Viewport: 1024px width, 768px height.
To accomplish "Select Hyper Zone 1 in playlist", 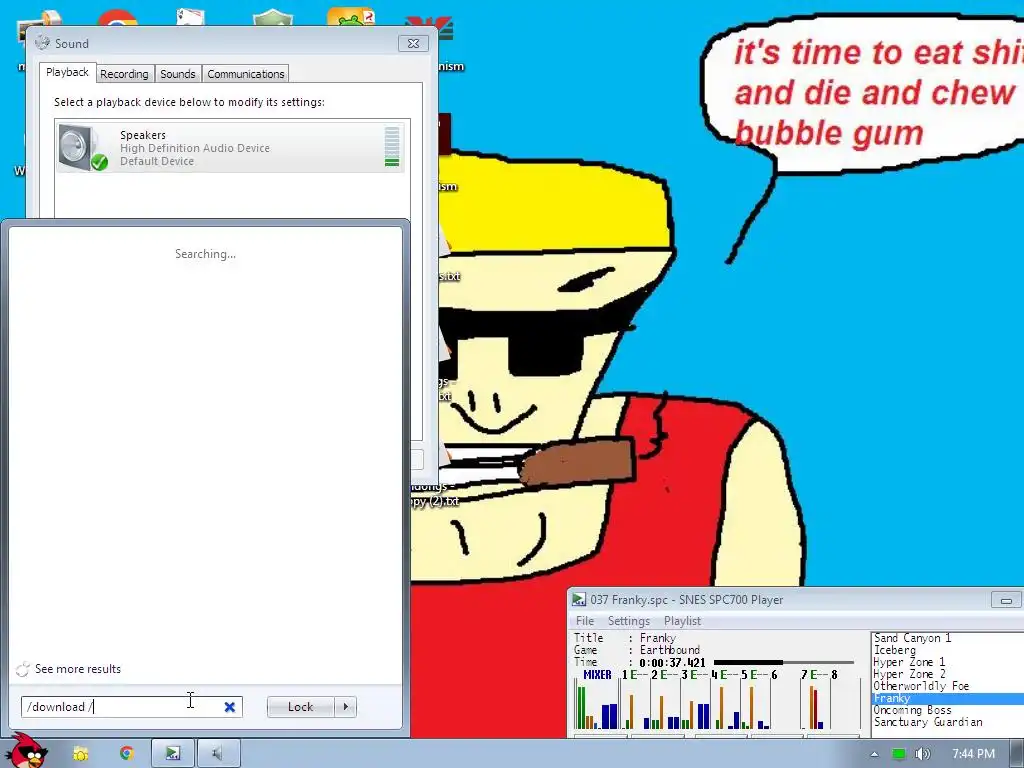I will 909,662.
